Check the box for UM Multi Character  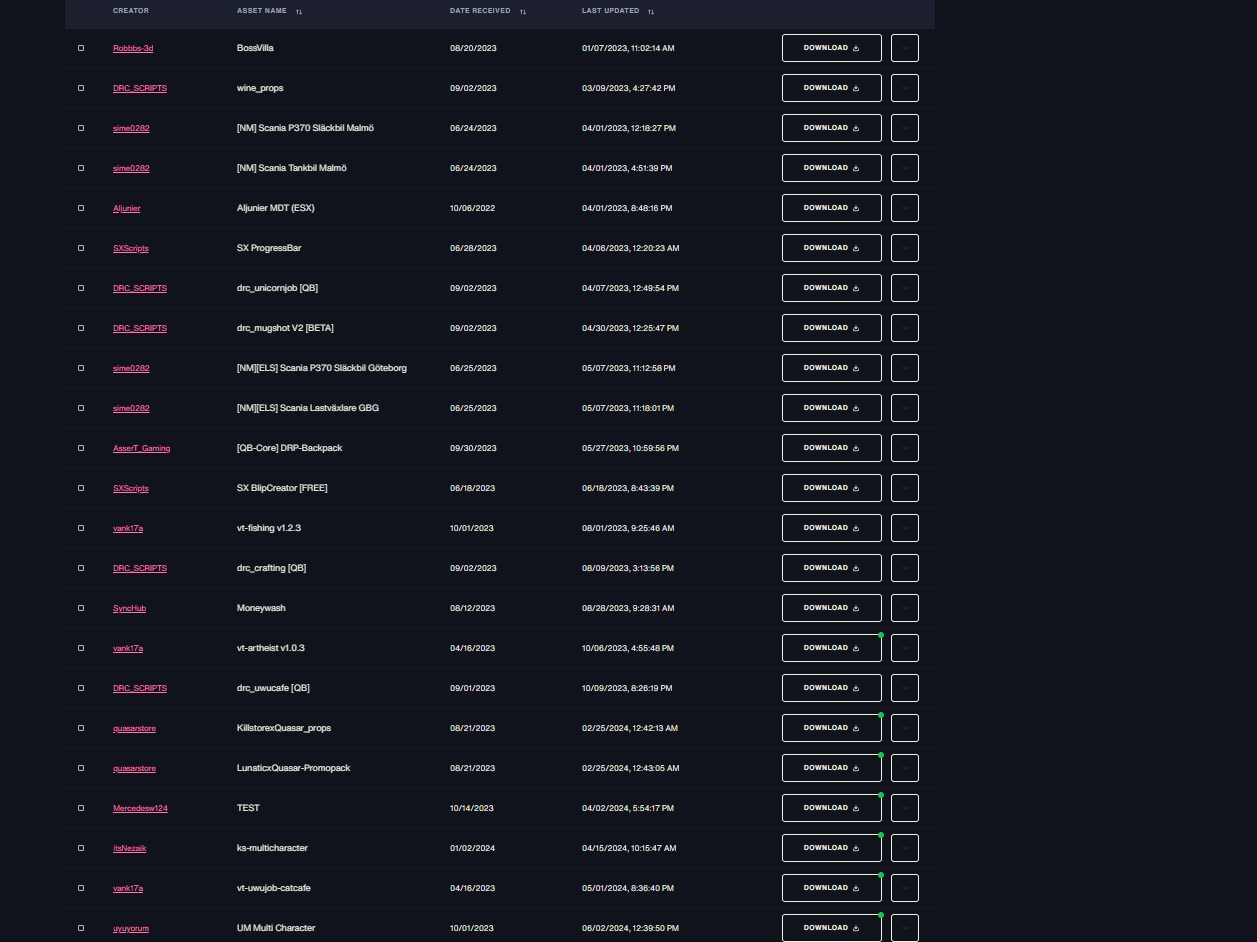pyautogui.click(x=81, y=928)
